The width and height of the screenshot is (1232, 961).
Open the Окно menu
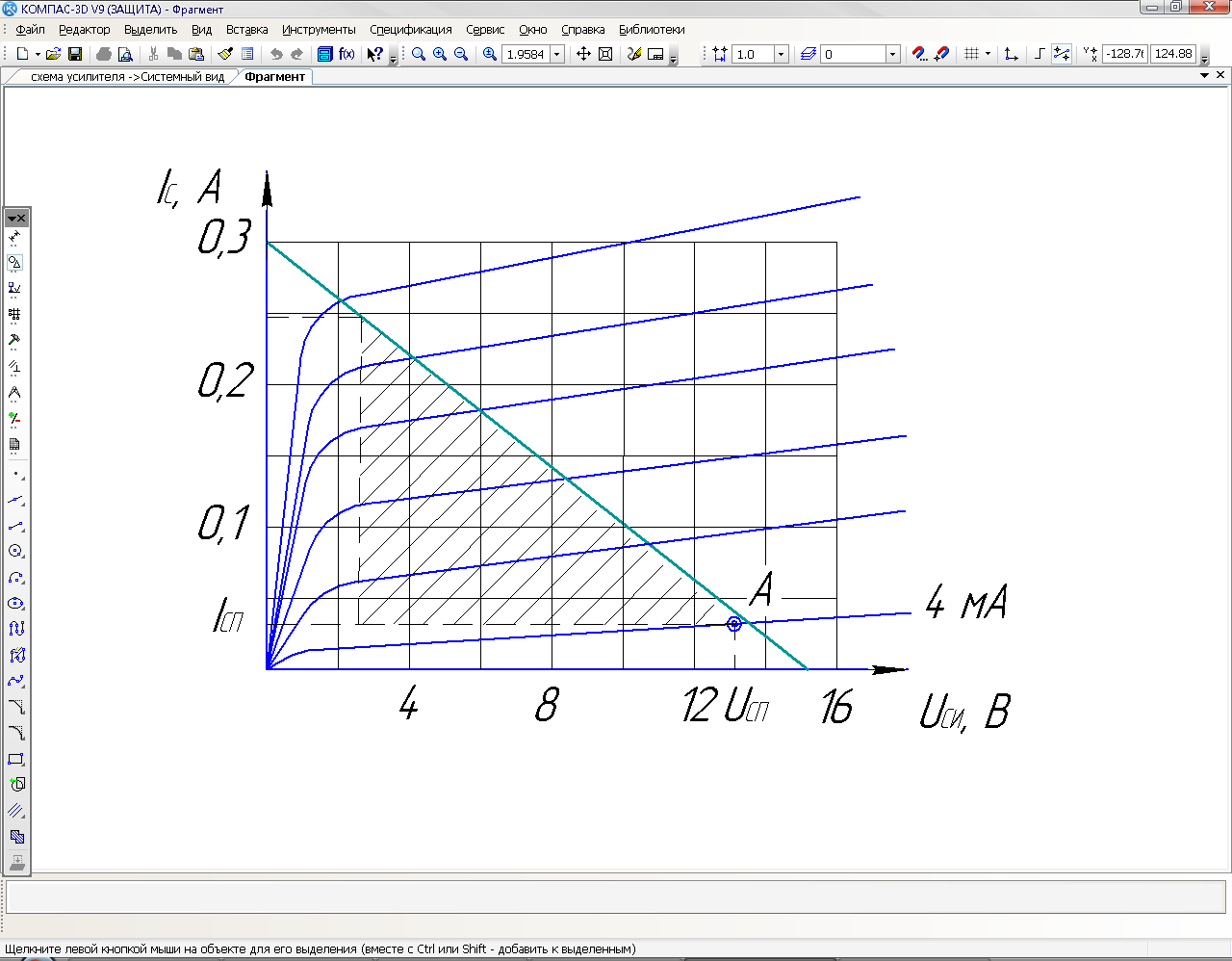[533, 30]
